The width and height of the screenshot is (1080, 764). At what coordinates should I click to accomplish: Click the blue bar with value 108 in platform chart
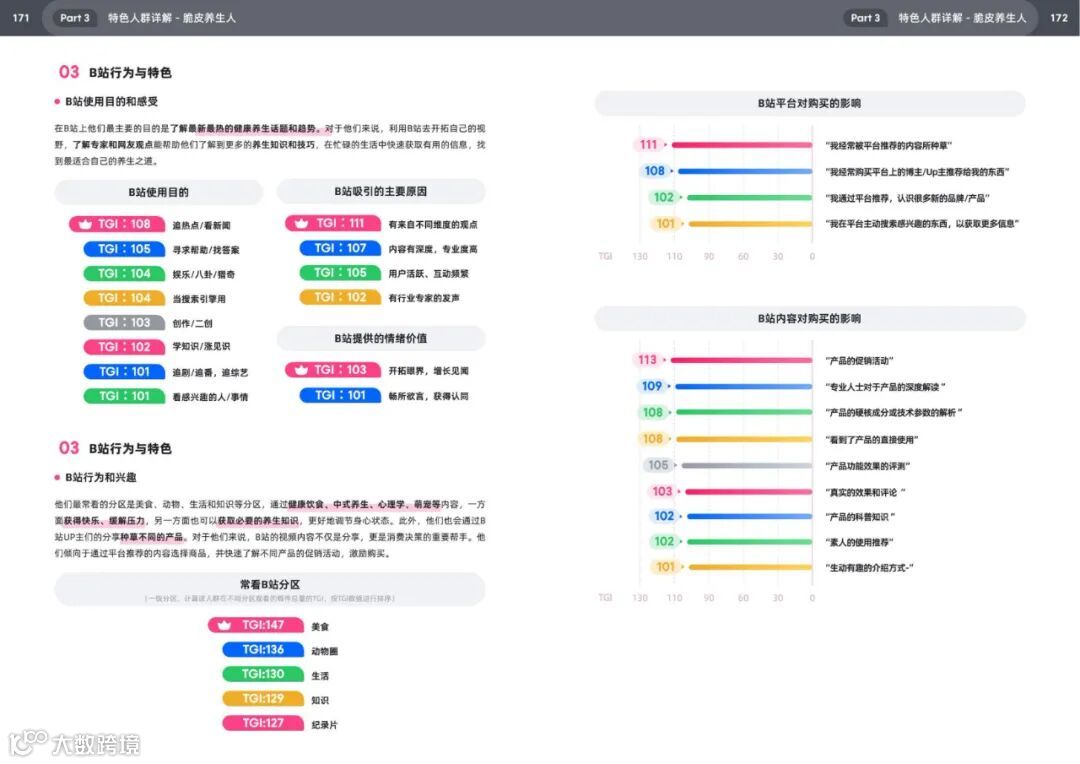745,171
